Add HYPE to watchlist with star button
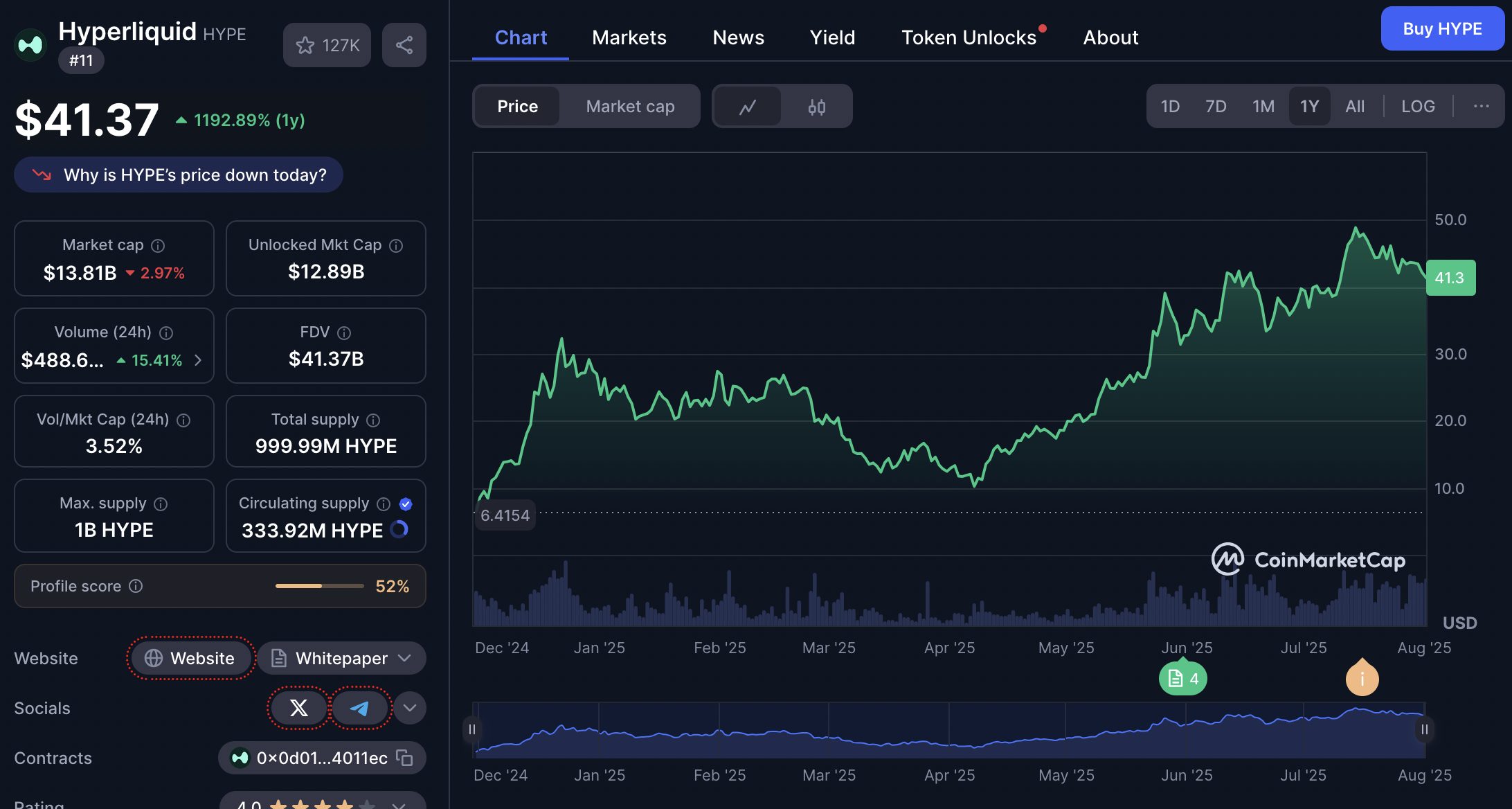 pyautogui.click(x=327, y=45)
